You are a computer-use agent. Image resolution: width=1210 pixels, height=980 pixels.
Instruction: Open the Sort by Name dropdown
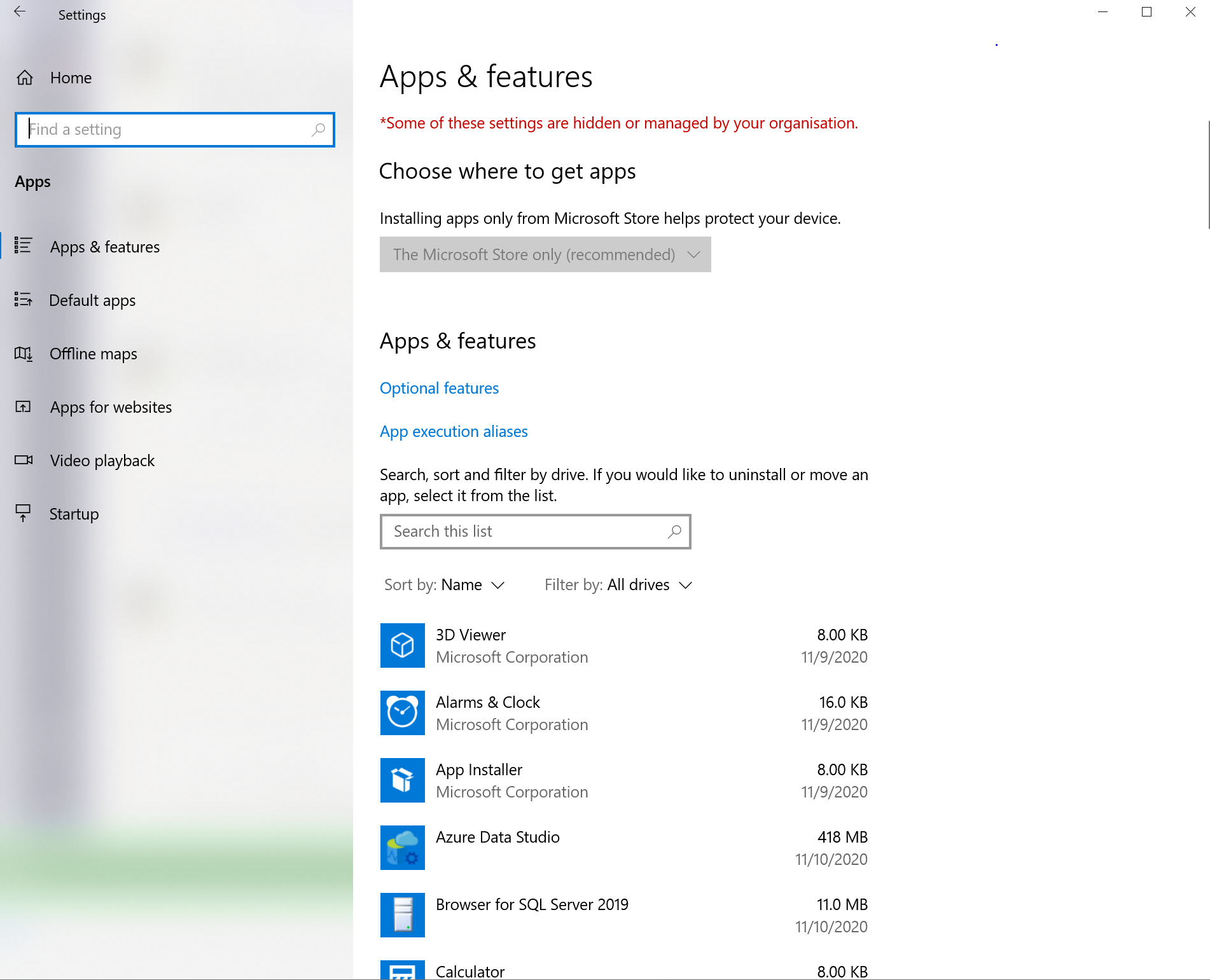pos(445,585)
